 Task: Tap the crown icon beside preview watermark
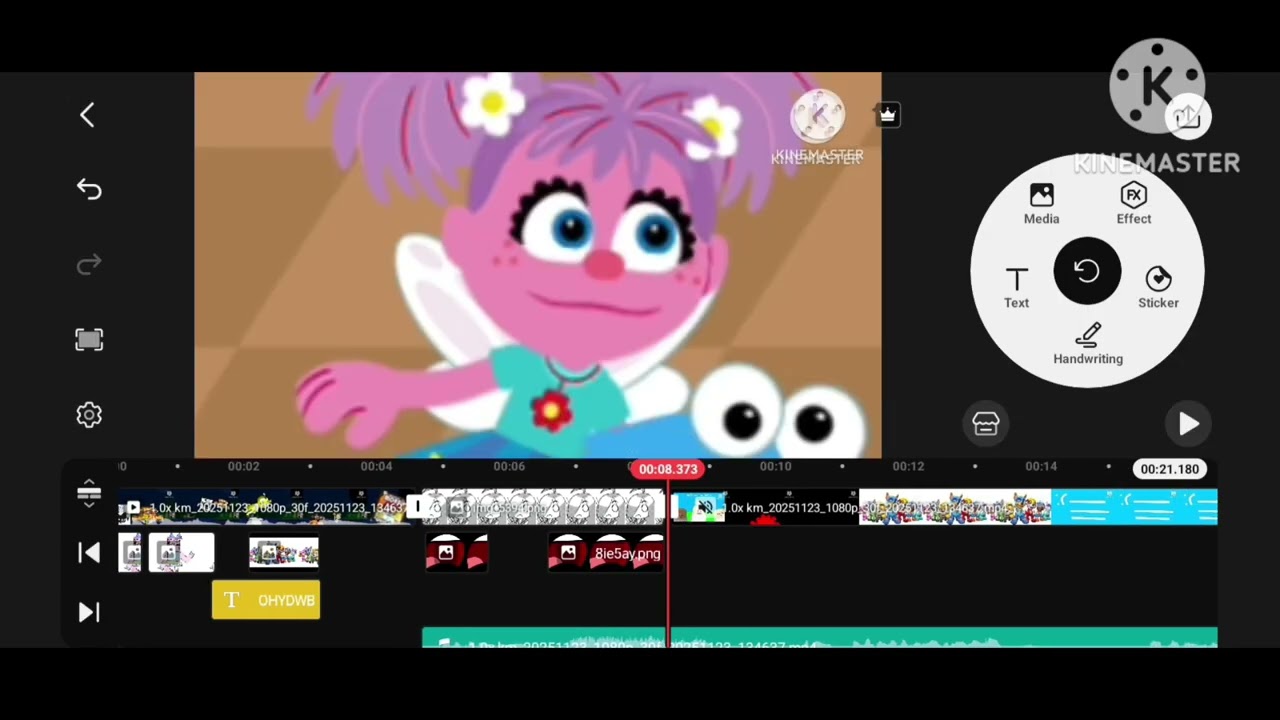(x=887, y=115)
